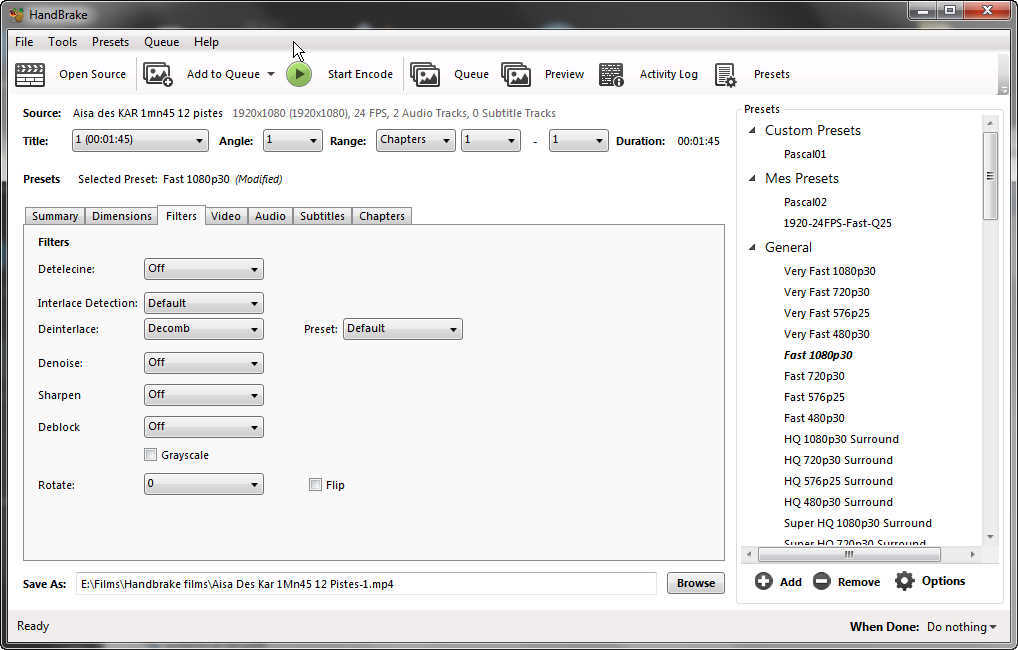The height and width of the screenshot is (650, 1018).
Task: Select the Very Fast 480p30 preset
Action: [826, 334]
